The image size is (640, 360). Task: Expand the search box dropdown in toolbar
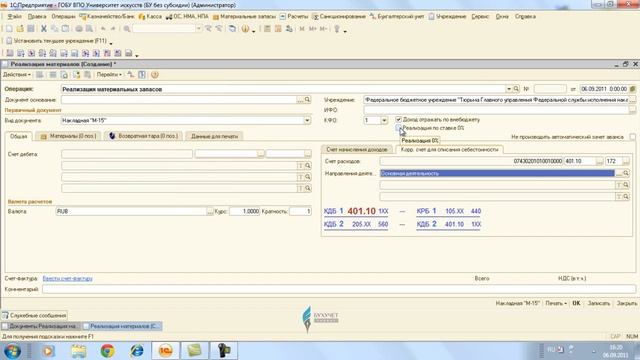click(199, 29)
